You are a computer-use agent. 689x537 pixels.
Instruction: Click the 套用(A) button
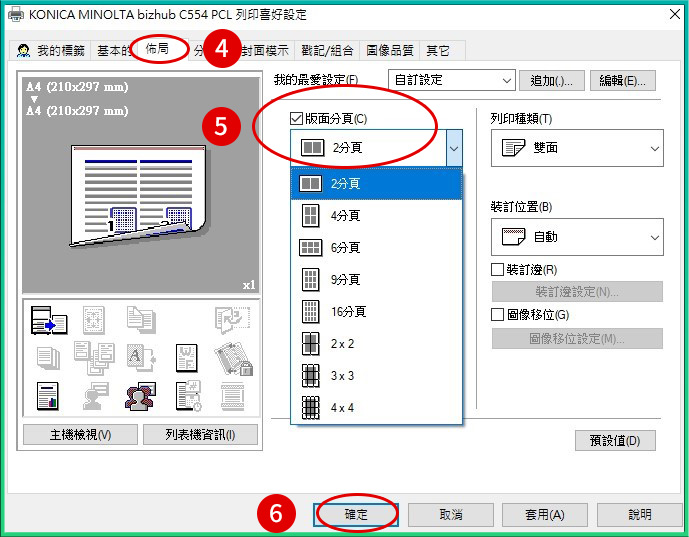[545, 515]
